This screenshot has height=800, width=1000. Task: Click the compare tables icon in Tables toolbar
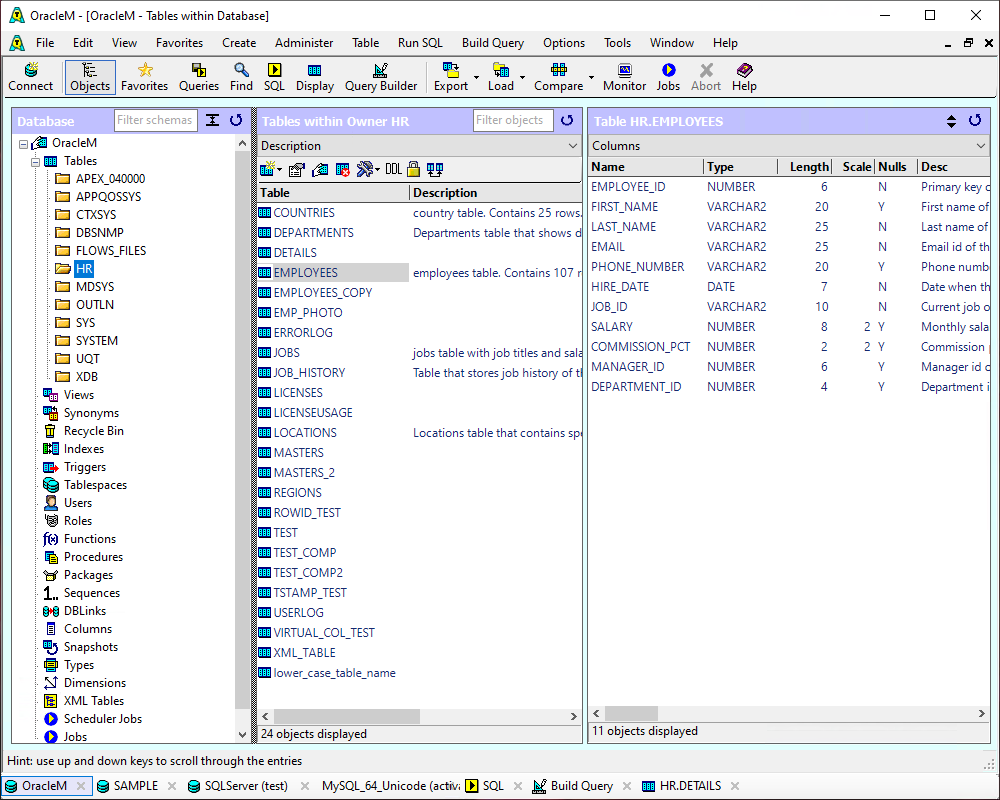coord(435,169)
